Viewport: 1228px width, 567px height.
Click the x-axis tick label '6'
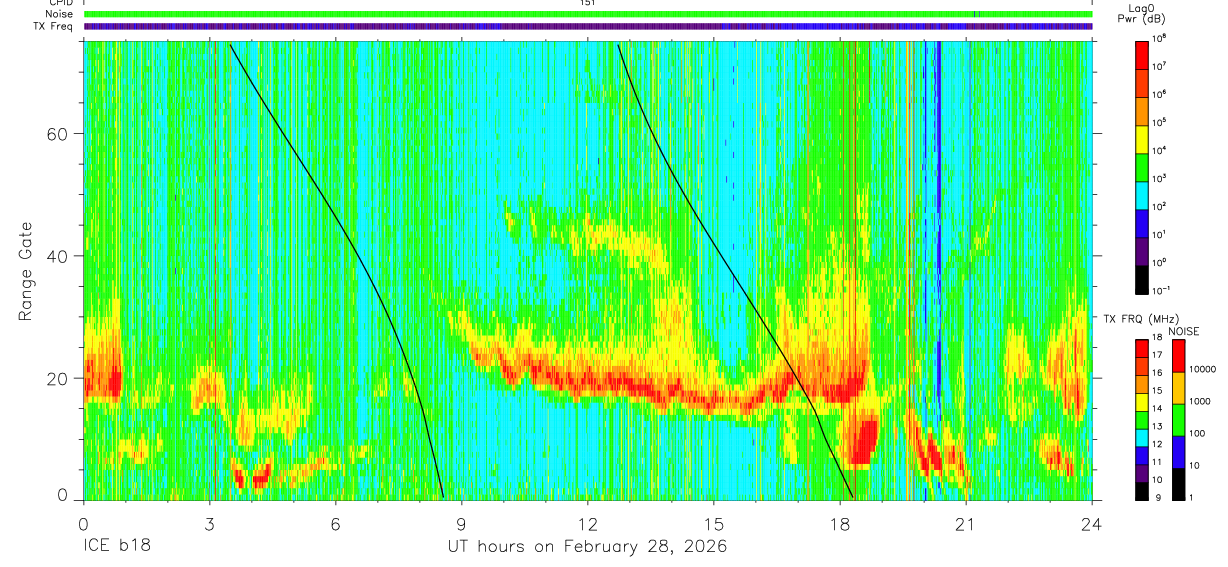(336, 523)
